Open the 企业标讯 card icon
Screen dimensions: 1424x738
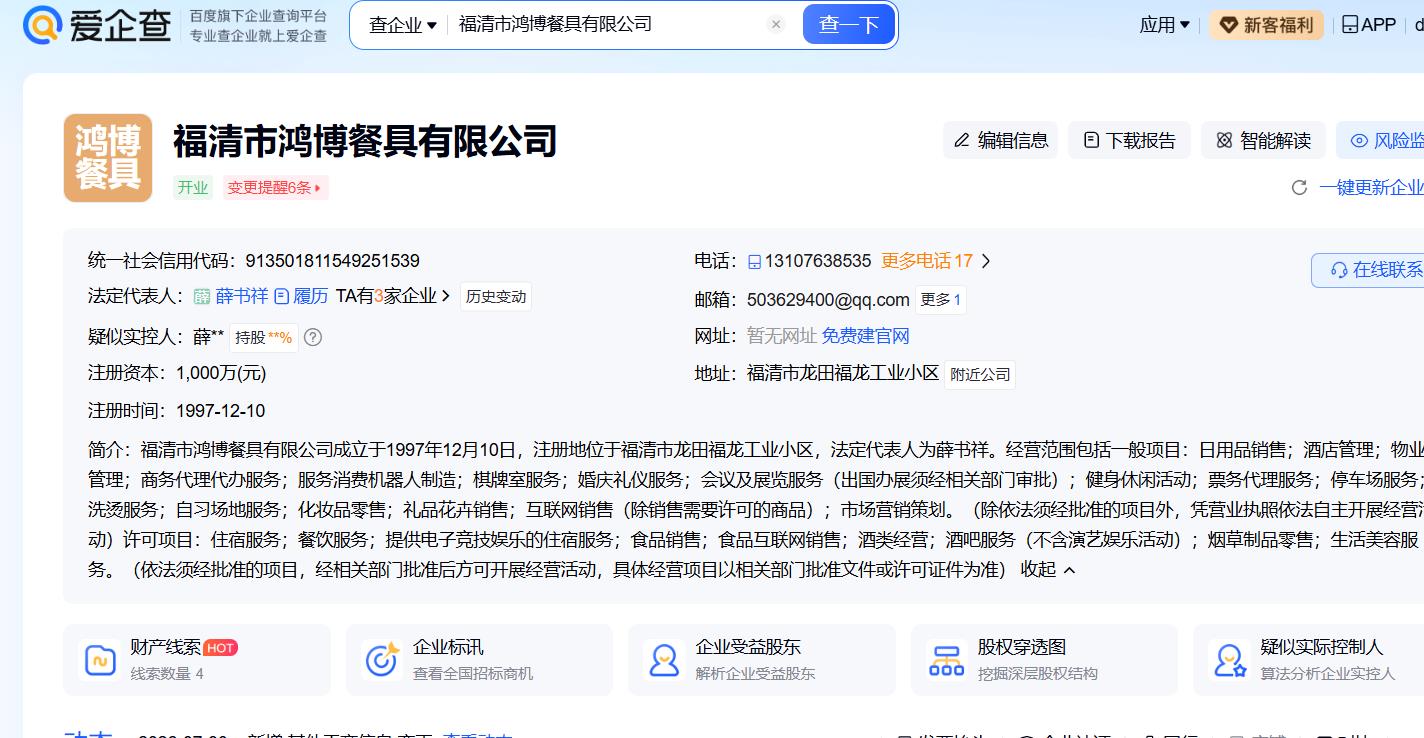pyautogui.click(x=382, y=660)
